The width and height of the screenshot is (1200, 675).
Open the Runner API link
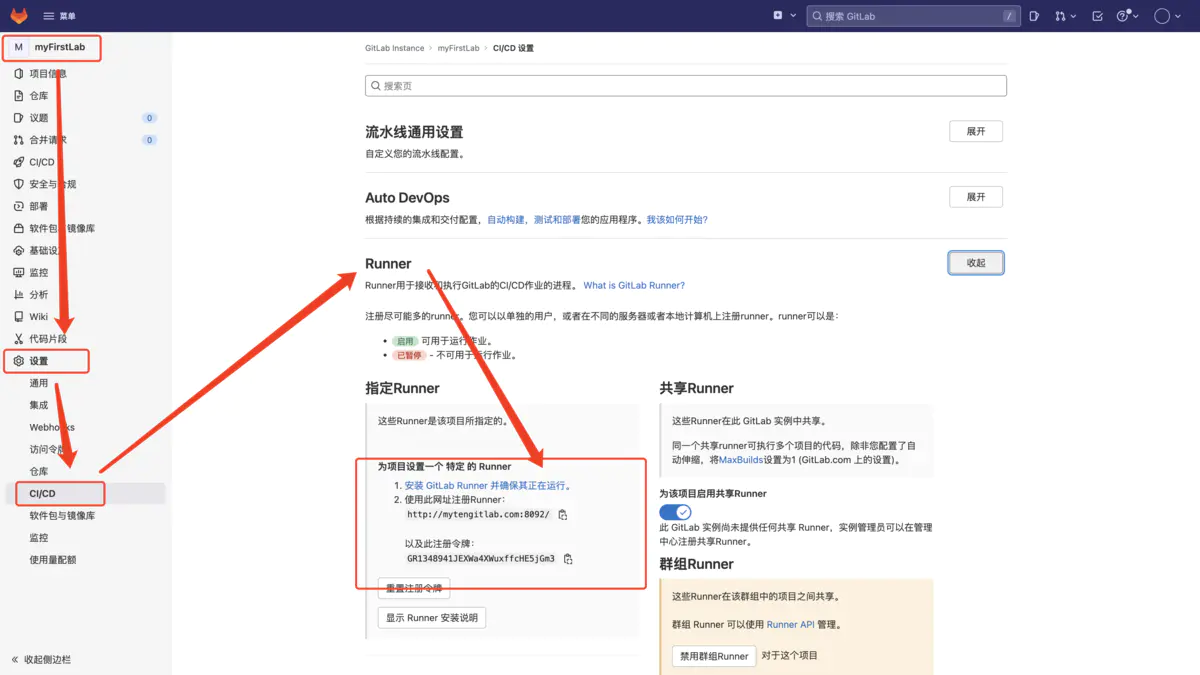point(790,625)
